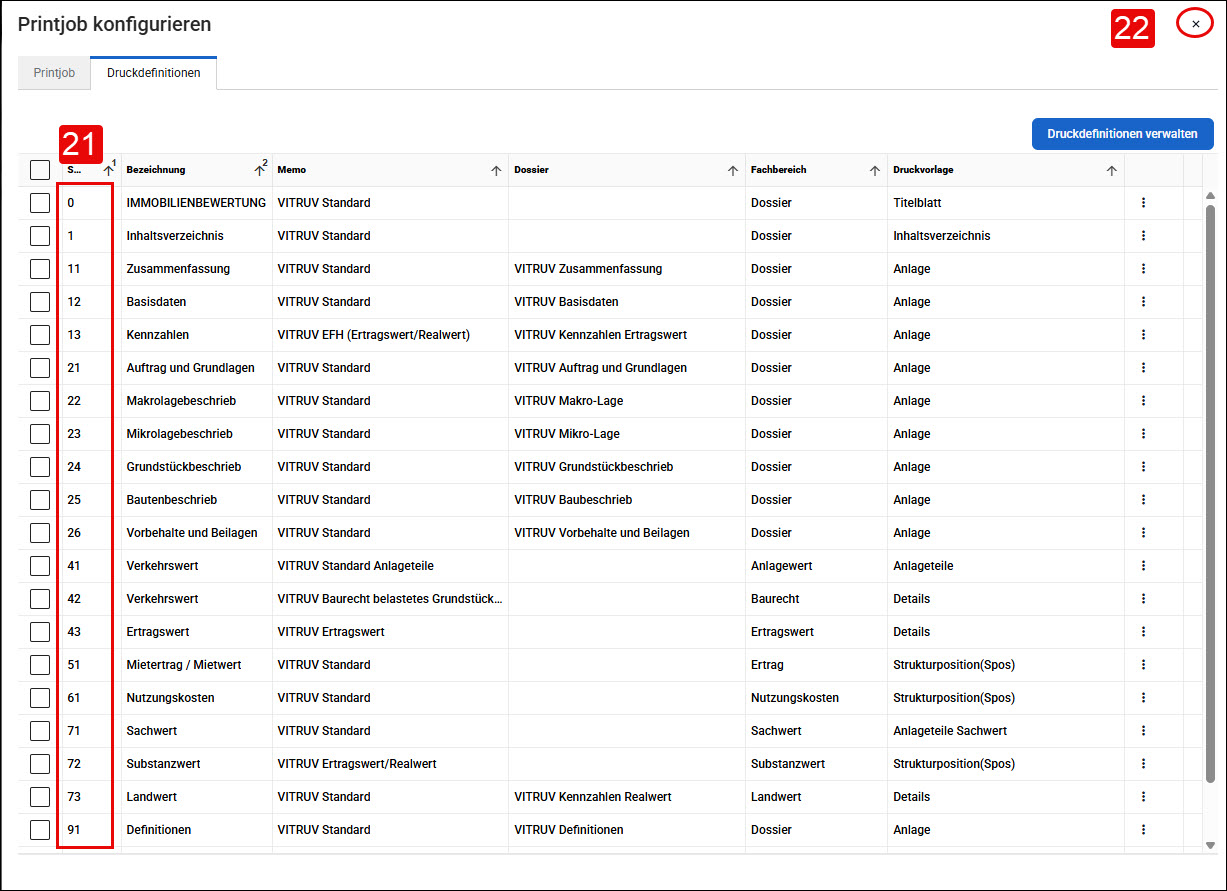
Task: Click the Druckdefinitionen verwalten button
Action: click(1123, 134)
